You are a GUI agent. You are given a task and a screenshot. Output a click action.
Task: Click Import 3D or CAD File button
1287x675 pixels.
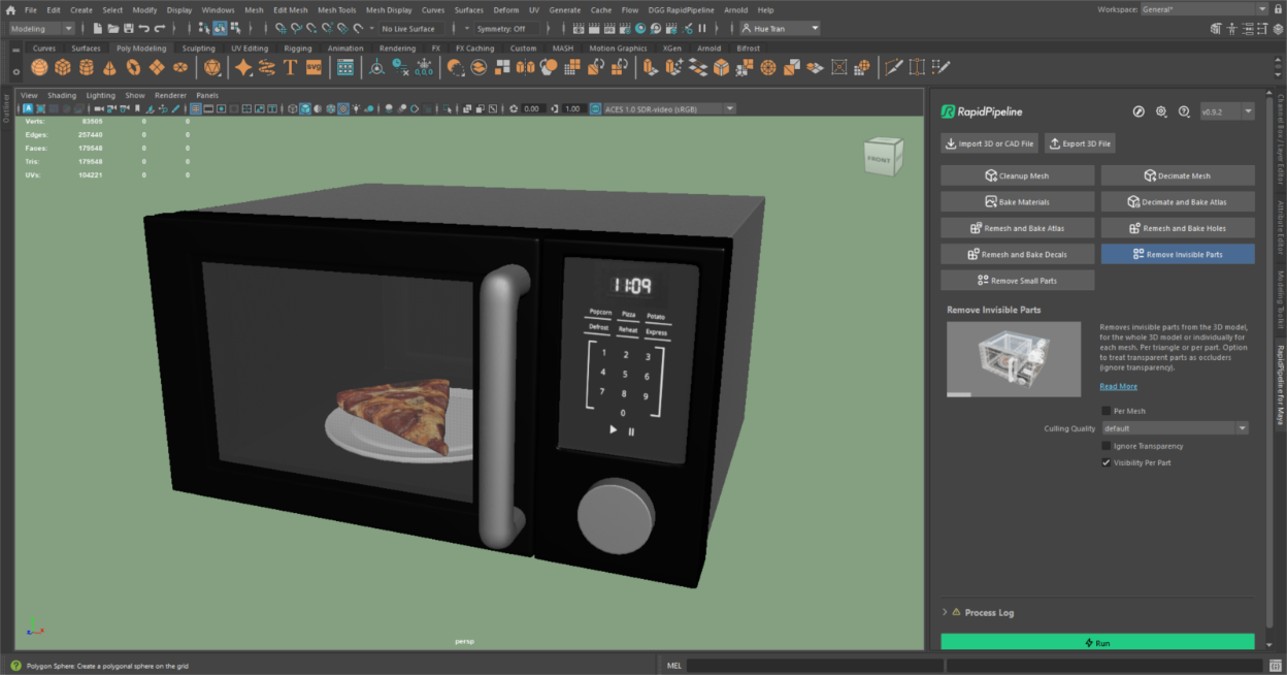coord(989,144)
